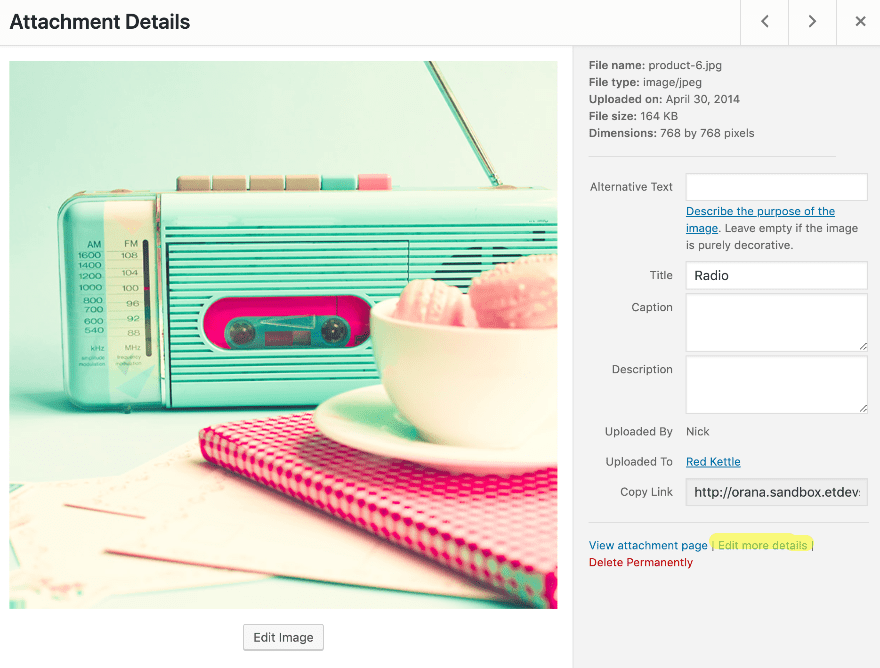Click the radio product image preview
Image resolution: width=880 pixels, height=668 pixels.
(x=283, y=335)
